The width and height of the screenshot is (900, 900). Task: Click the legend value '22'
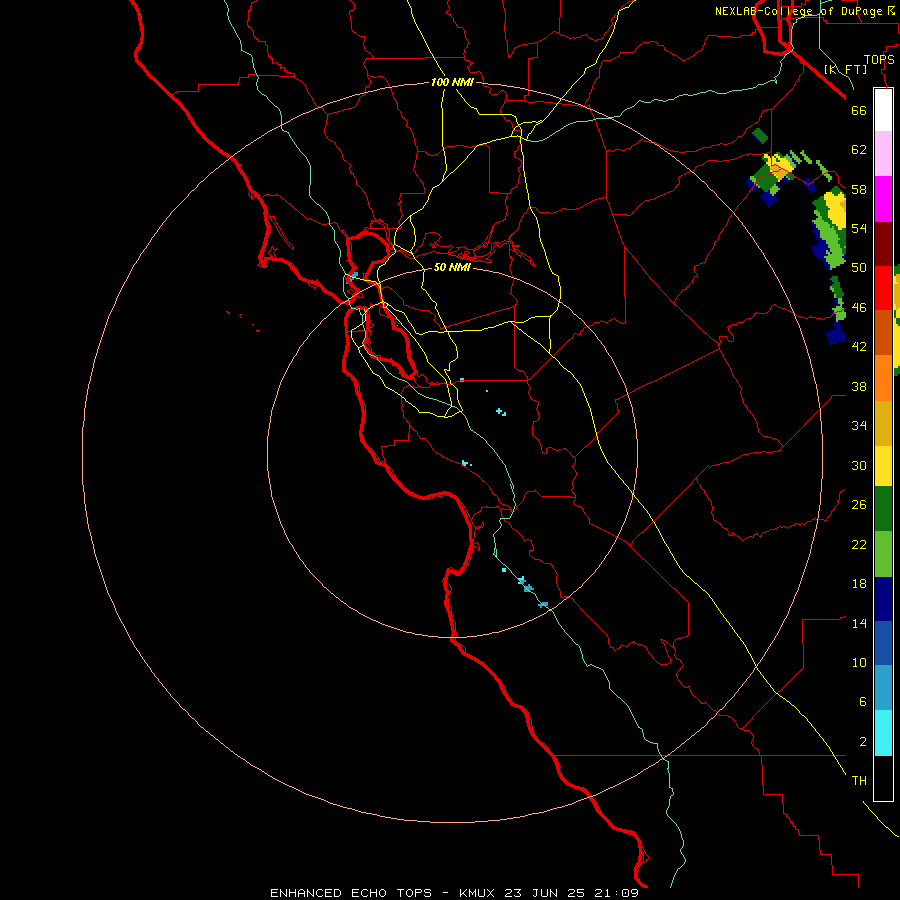pyautogui.click(x=859, y=544)
